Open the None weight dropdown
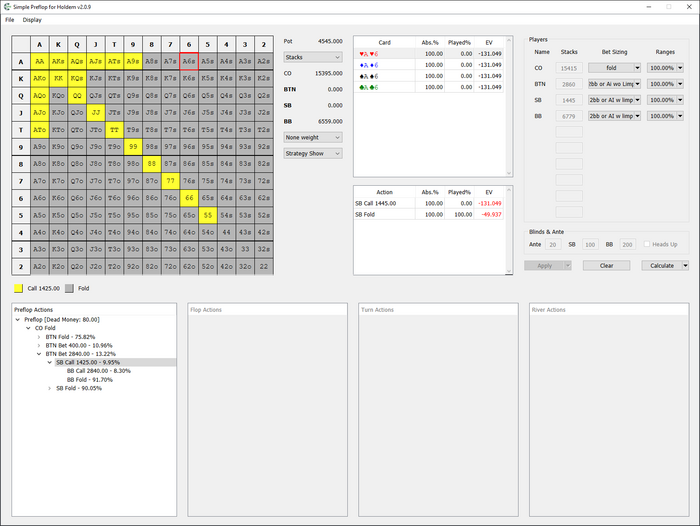The width and height of the screenshot is (700, 526). (x=313, y=137)
